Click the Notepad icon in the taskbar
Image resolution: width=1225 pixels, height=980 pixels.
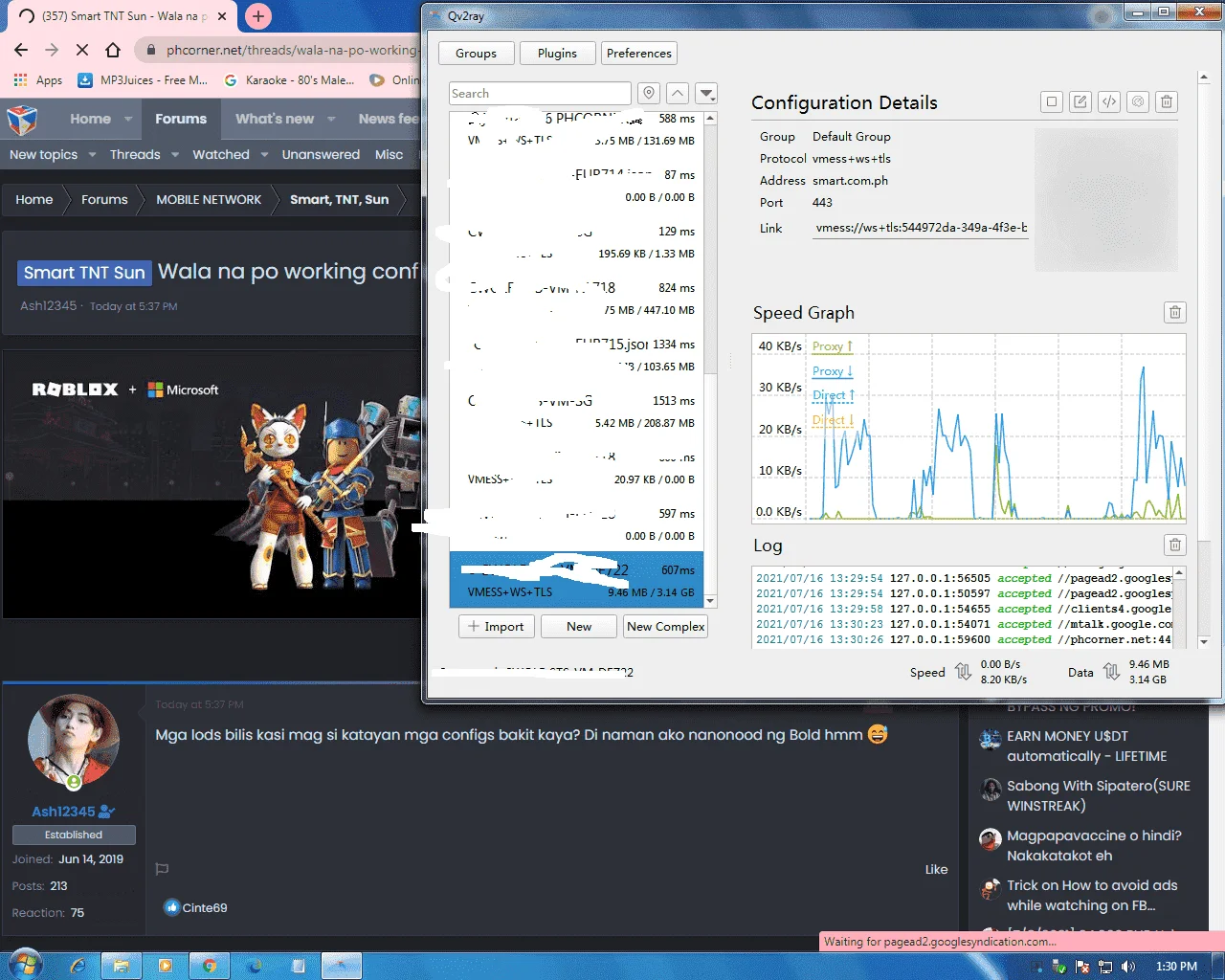point(299,966)
